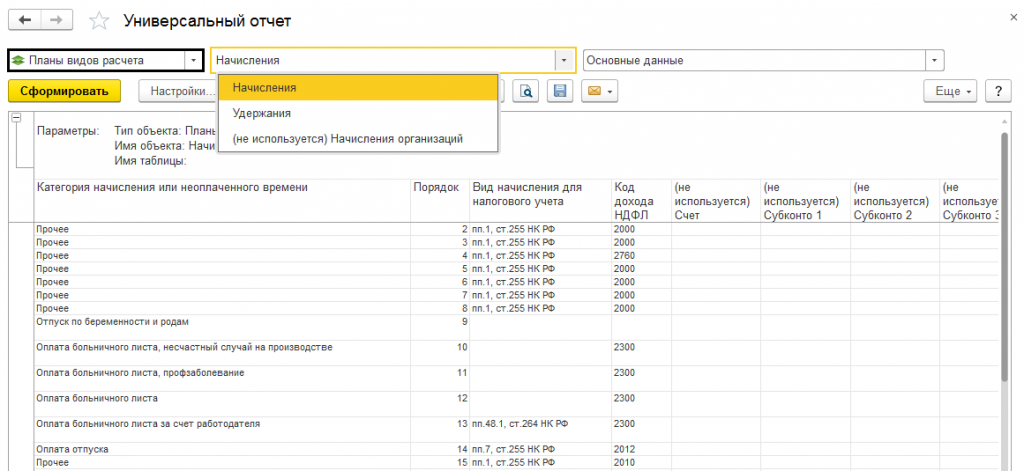Click the back navigation arrow
Viewport: 1024px width, 471px height.
point(25,20)
